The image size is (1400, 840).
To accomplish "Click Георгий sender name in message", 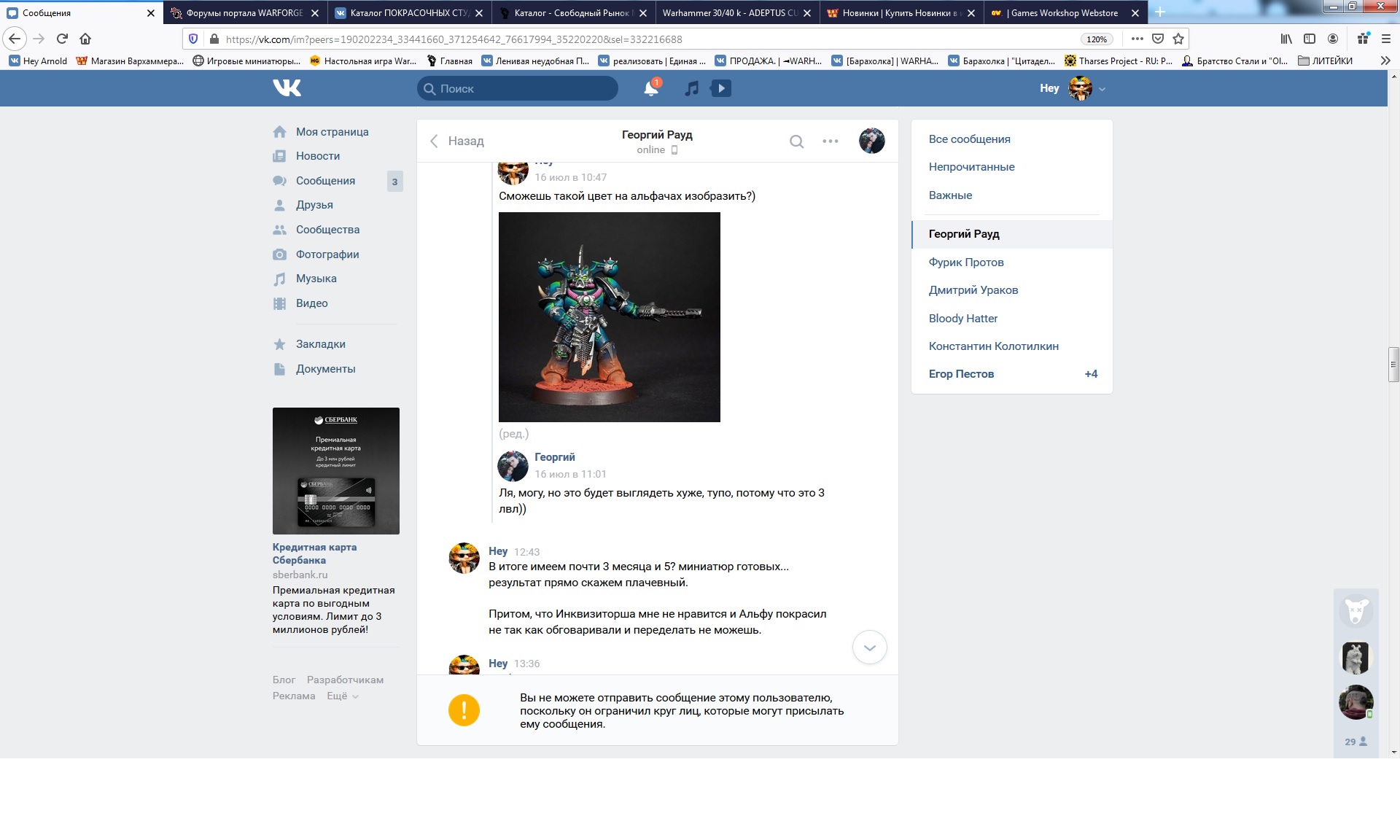I will 555,457.
